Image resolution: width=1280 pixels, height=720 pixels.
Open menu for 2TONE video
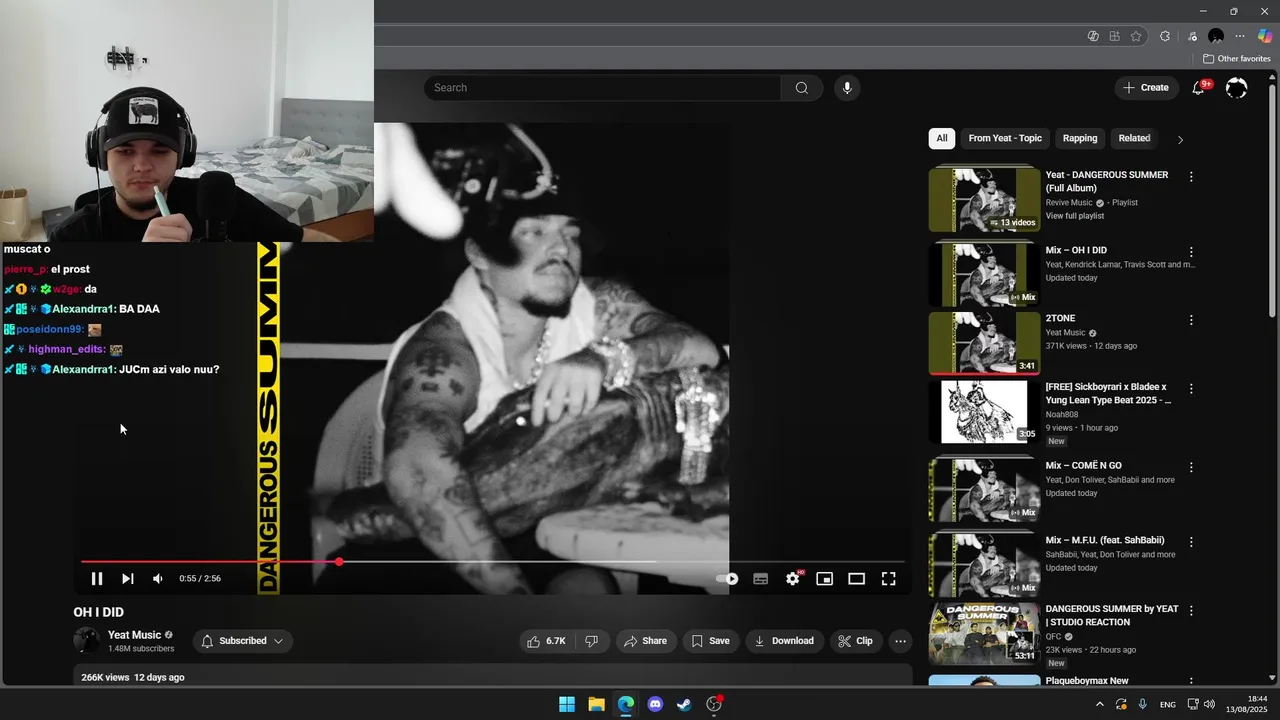pyautogui.click(x=1191, y=320)
